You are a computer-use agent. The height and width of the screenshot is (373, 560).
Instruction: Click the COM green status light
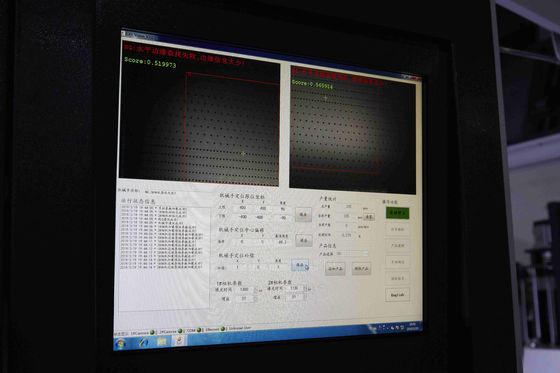[x=199, y=330]
